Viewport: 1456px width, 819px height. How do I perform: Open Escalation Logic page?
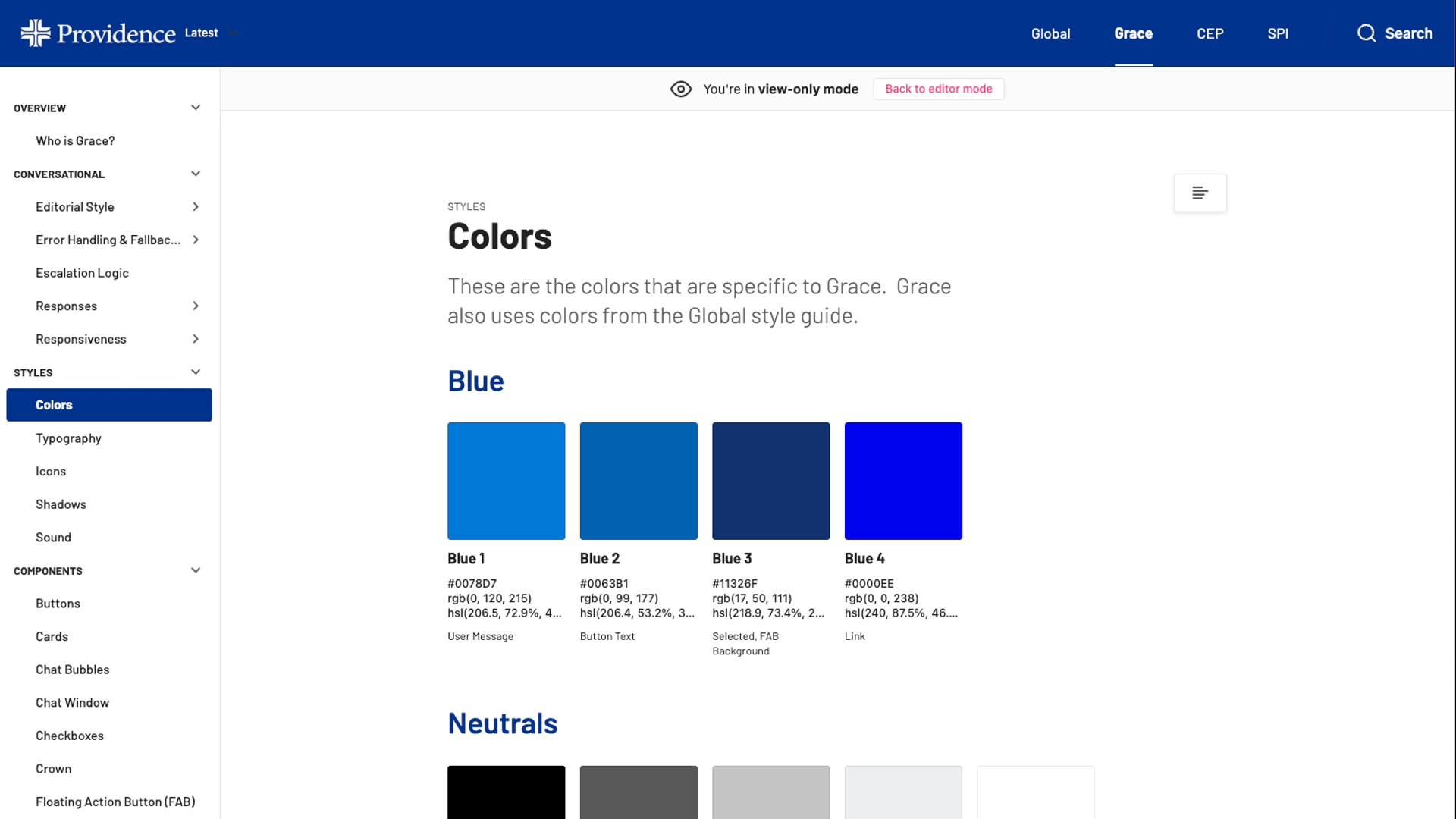pyautogui.click(x=82, y=273)
